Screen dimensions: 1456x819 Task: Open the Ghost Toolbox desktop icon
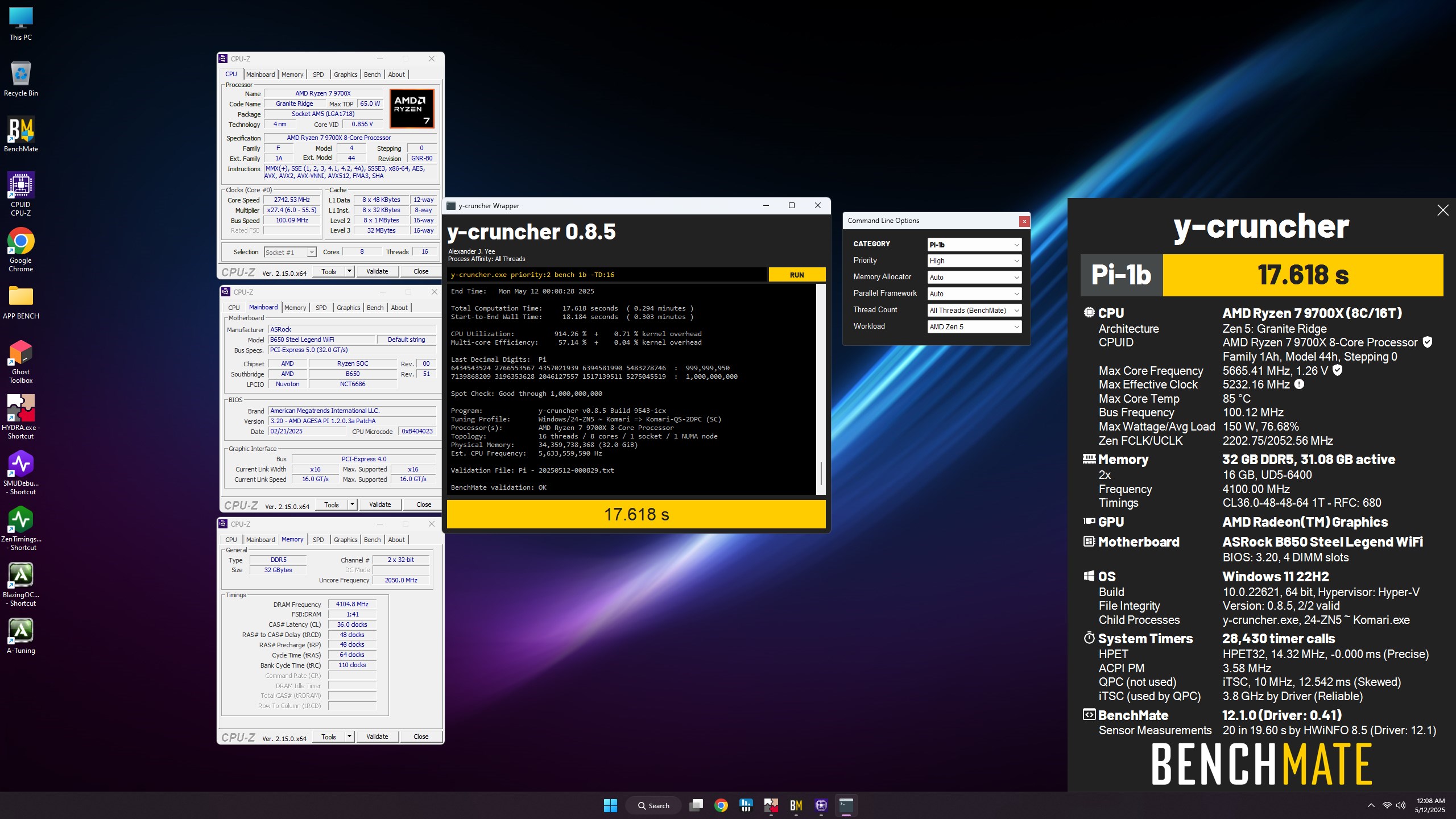tap(21, 361)
